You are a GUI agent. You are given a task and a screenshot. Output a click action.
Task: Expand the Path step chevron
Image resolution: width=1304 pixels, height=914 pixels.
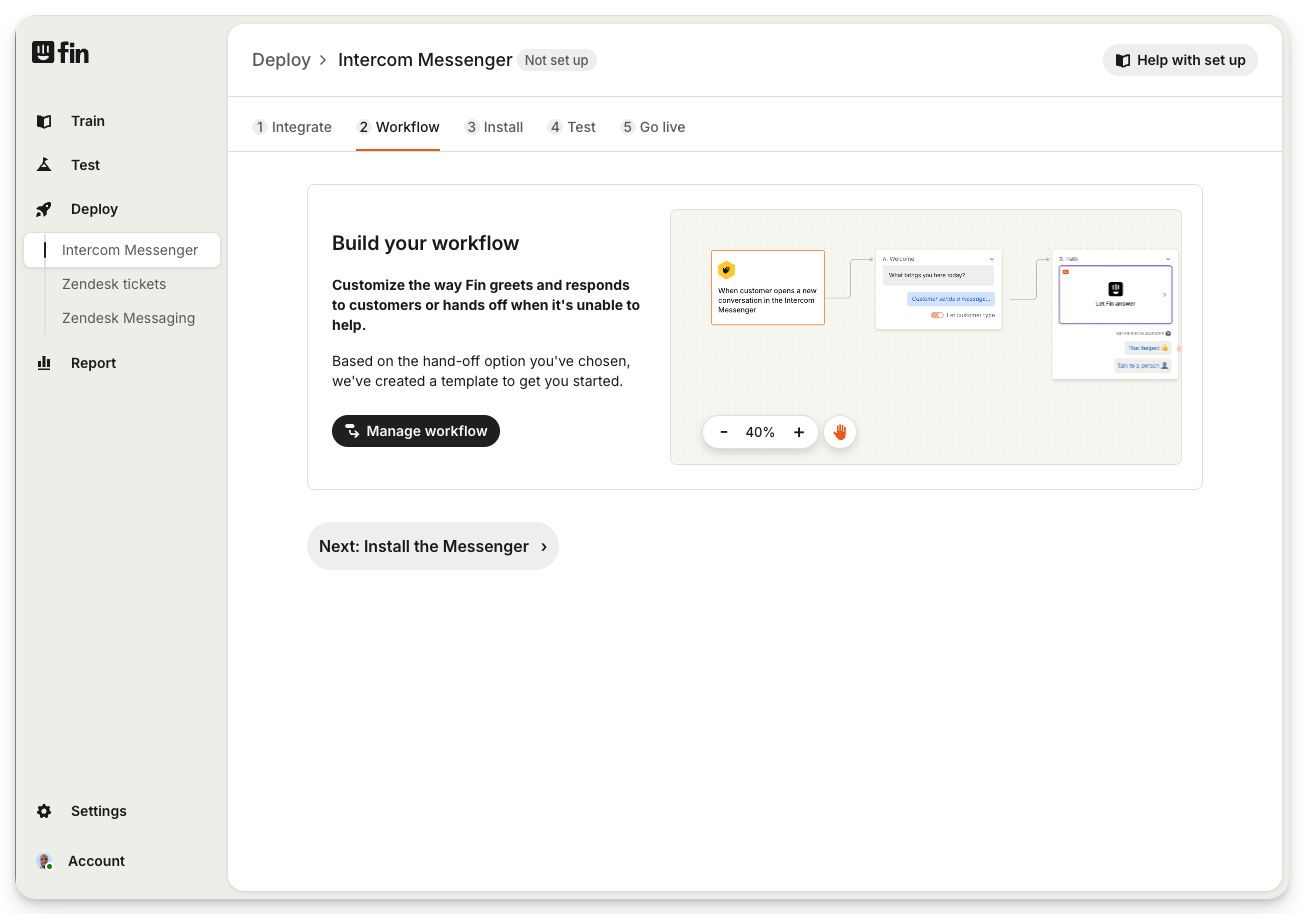pos(1168,259)
